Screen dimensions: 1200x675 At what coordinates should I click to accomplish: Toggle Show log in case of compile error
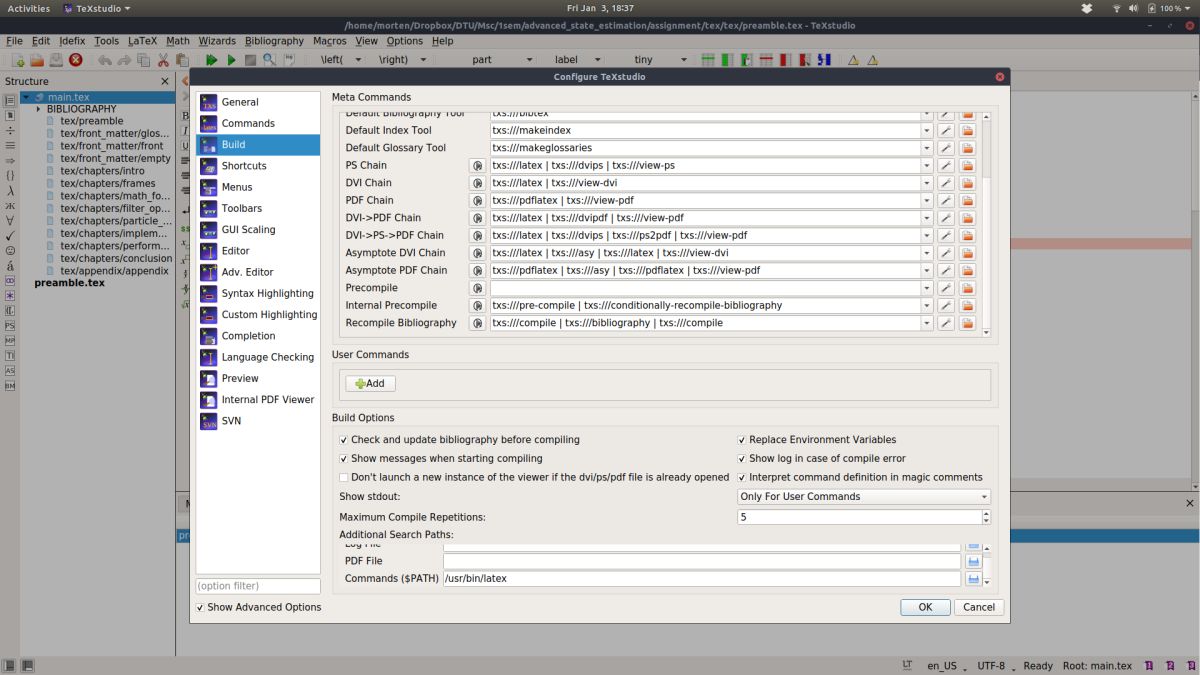(742, 459)
